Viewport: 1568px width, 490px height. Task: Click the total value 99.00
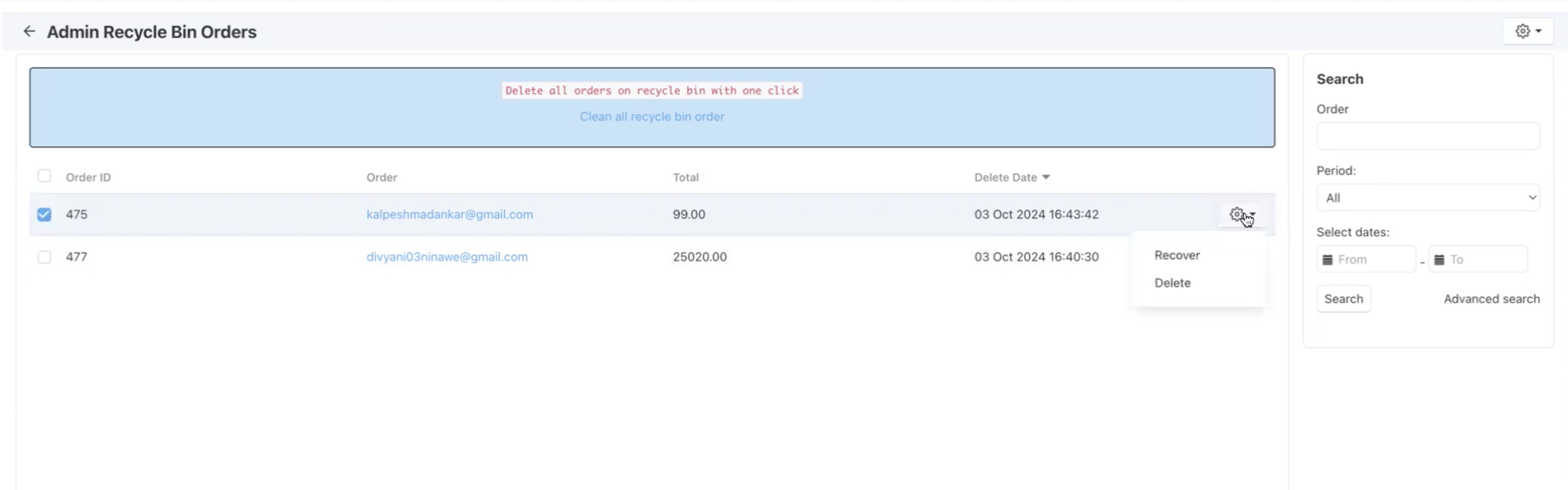[x=688, y=214]
